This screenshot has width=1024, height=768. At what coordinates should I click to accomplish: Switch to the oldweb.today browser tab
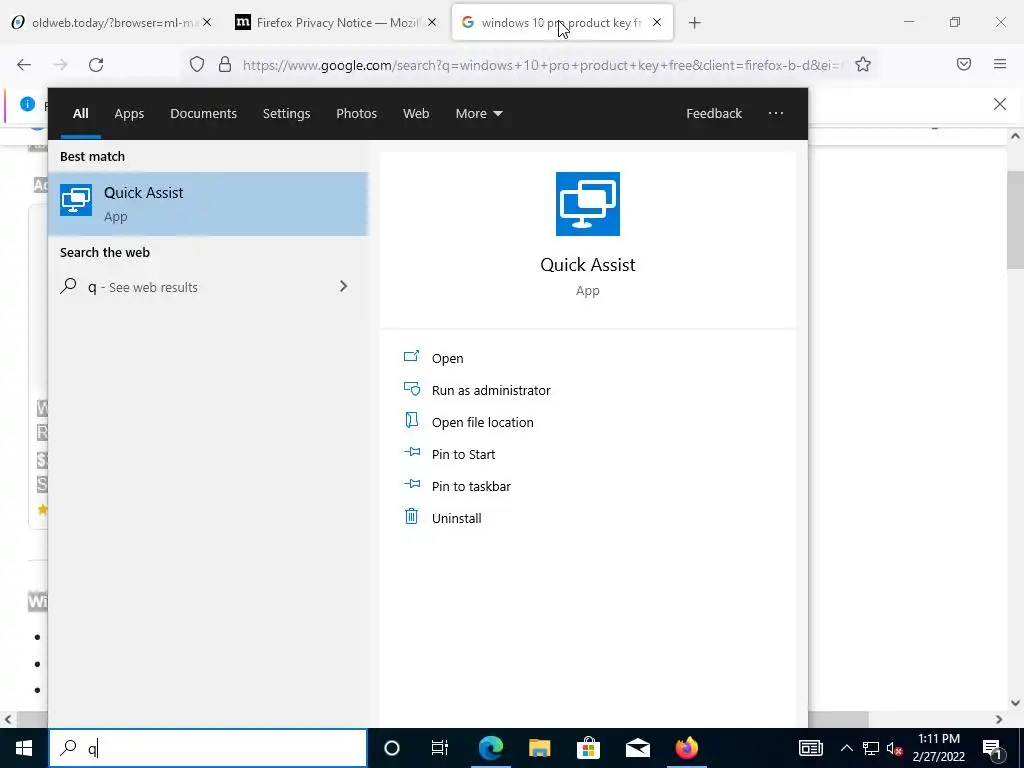pos(111,22)
